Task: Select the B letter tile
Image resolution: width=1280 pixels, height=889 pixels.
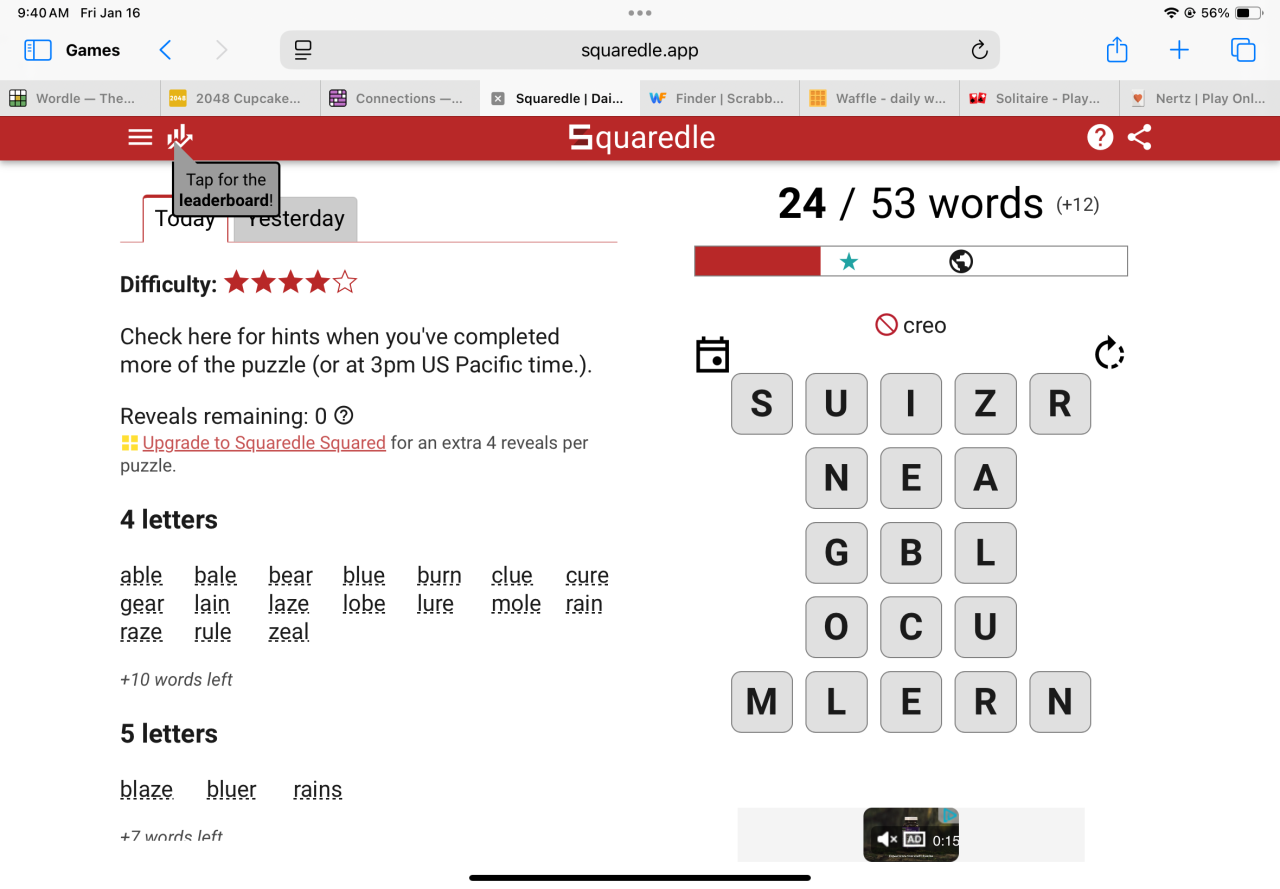Action: coord(911,552)
